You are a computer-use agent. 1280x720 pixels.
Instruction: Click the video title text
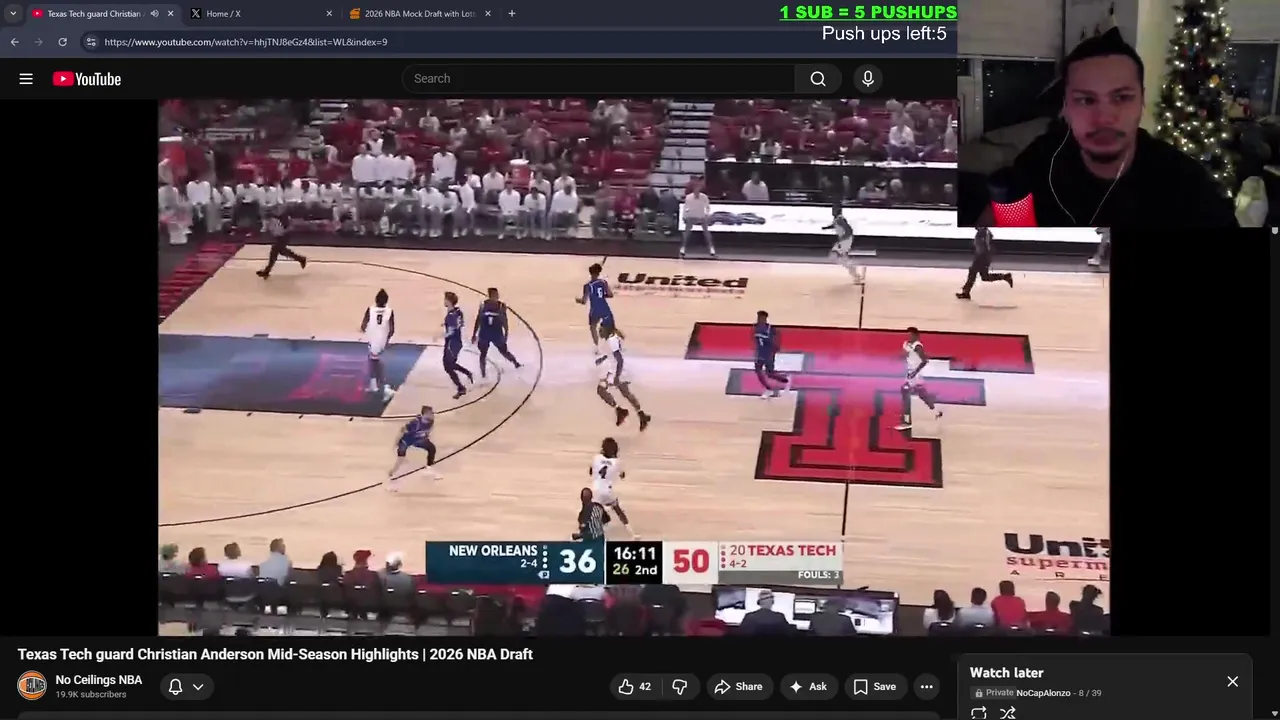pyautogui.click(x=275, y=655)
